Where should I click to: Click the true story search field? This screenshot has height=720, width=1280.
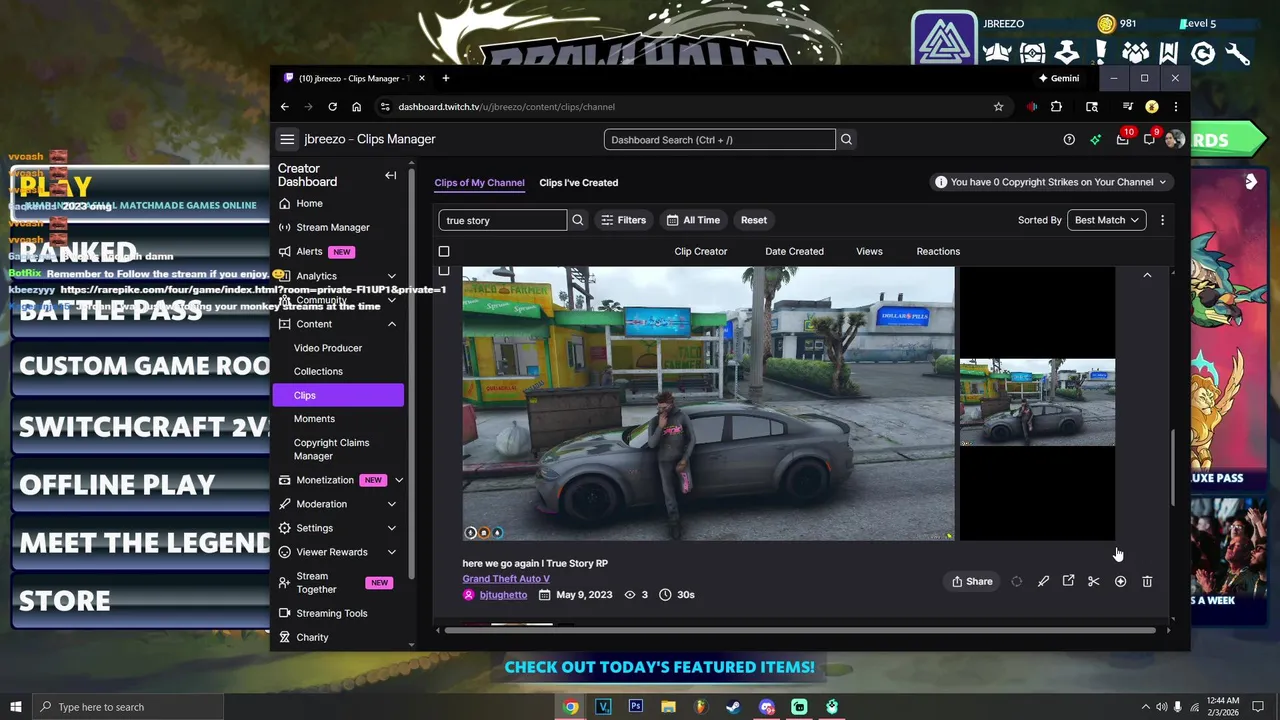[x=503, y=220]
